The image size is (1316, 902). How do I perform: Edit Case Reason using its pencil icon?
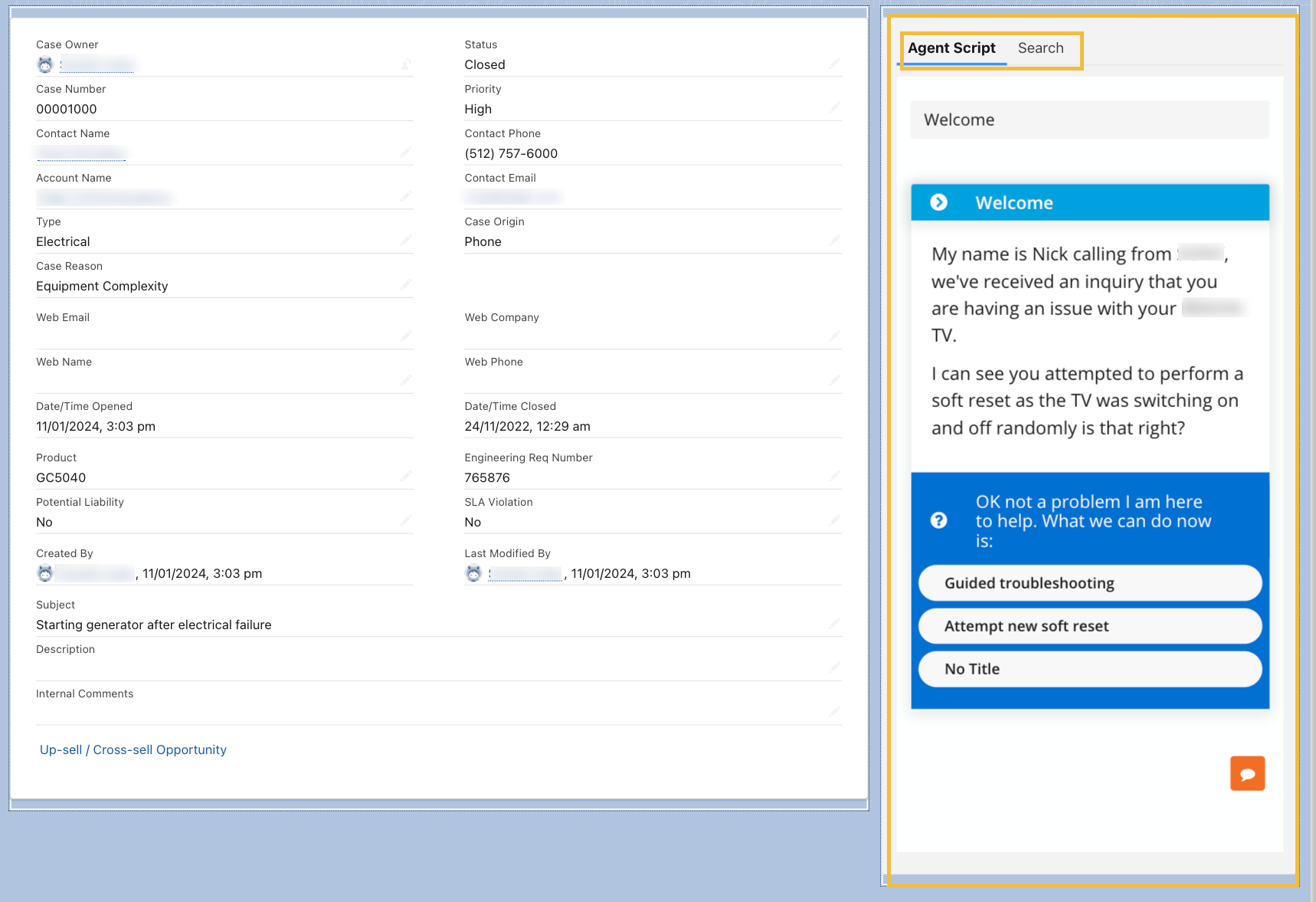(407, 284)
